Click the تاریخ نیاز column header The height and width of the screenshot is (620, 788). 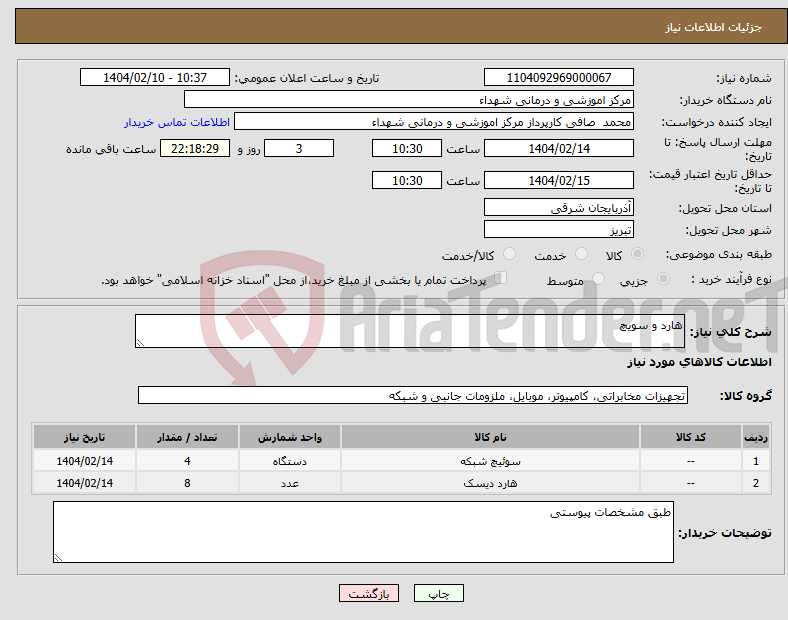point(84,437)
